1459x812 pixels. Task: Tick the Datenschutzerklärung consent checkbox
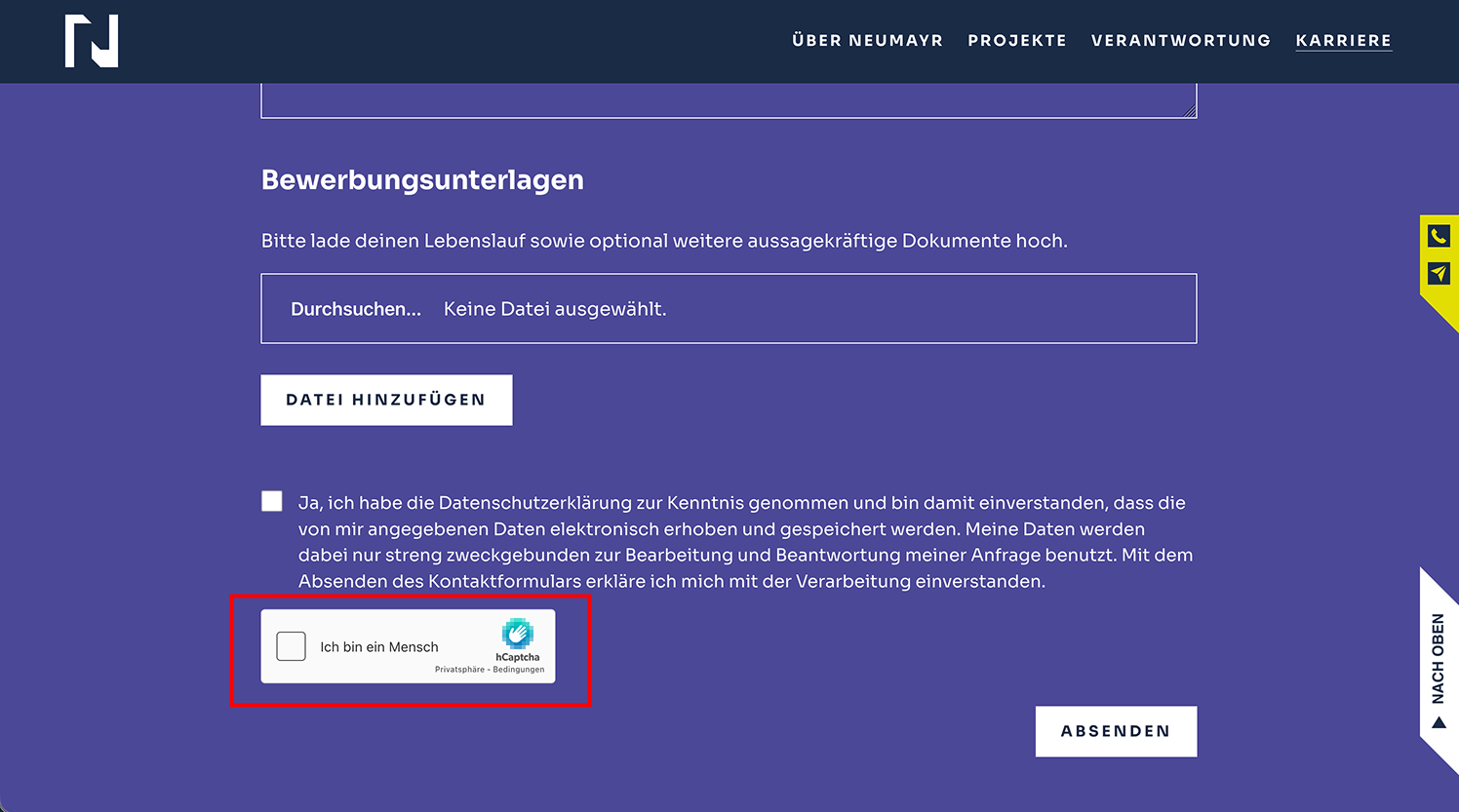tap(272, 501)
